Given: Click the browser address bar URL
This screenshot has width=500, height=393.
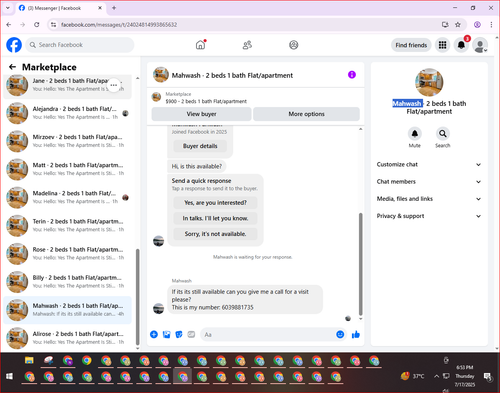Looking at the screenshot, I should click(x=119, y=25).
